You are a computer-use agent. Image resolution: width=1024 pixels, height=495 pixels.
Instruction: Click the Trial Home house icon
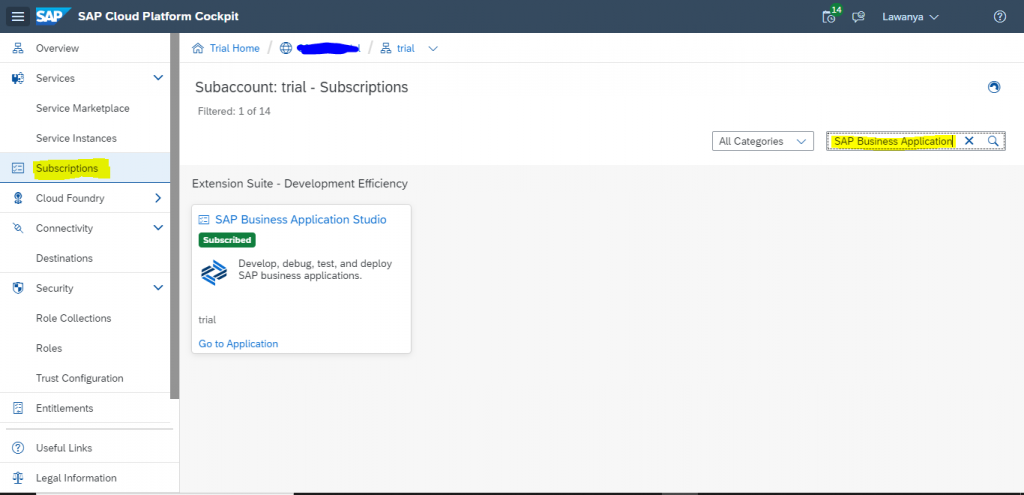click(x=198, y=48)
